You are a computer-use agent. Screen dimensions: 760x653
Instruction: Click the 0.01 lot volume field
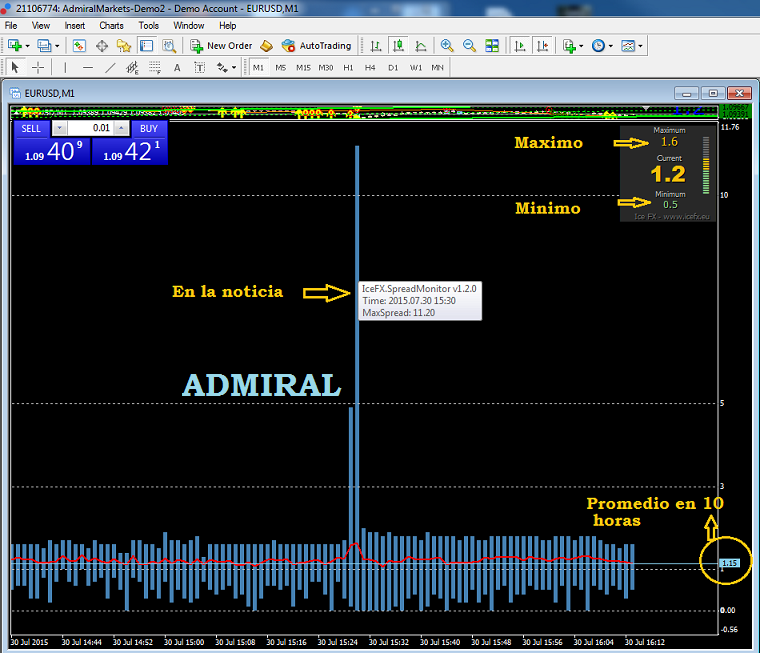(x=91, y=128)
